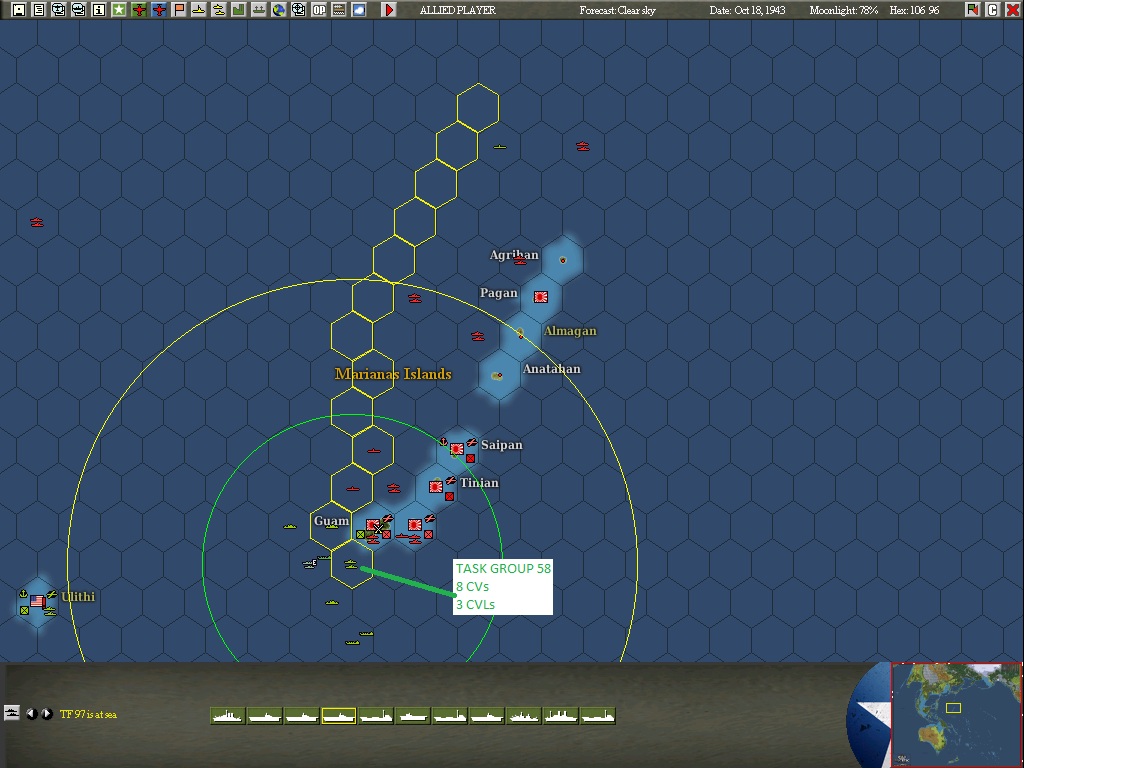Viewport: 1137px width, 774px height.
Task: Click the anchor port symbol at Ulithi
Action: point(23,594)
